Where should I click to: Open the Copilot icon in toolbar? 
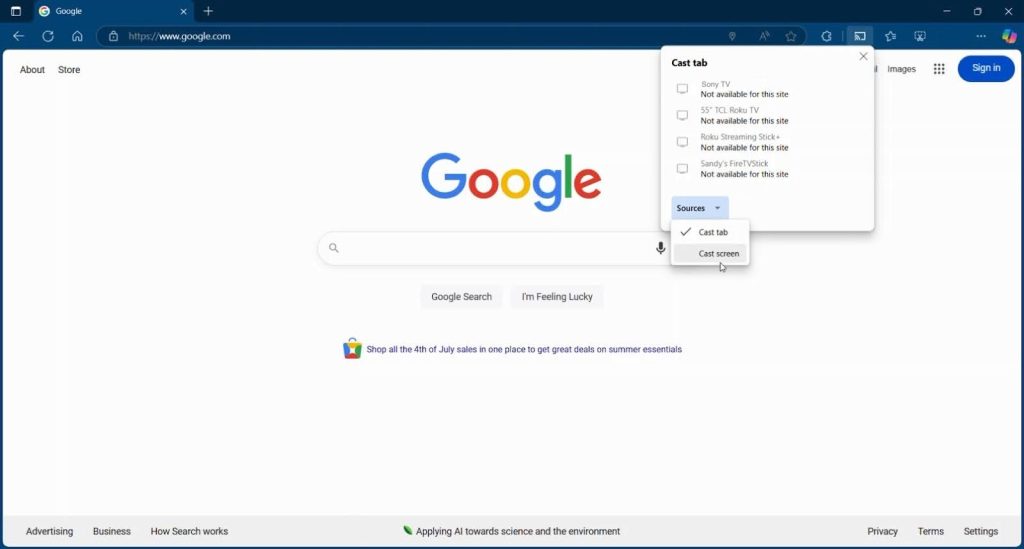point(1009,36)
